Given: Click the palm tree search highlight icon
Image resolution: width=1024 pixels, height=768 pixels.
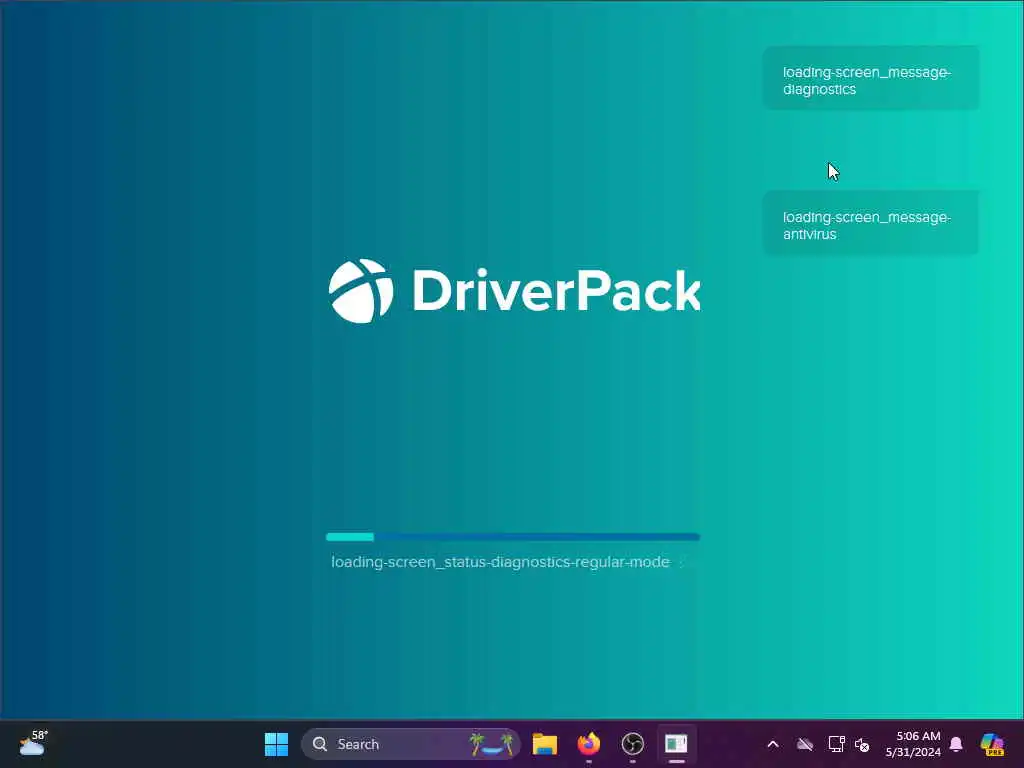Looking at the screenshot, I should click(x=491, y=744).
